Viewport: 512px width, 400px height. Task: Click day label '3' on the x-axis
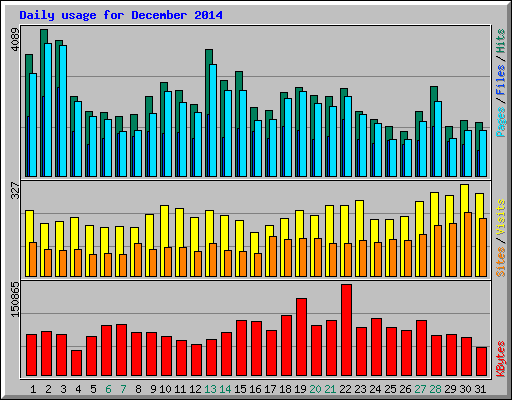coord(63,389)
